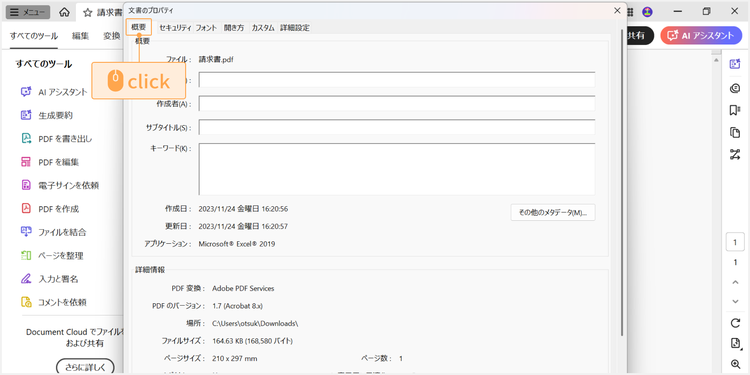The width and height of the screenshot is (750, 375).
Task: Open the comments panel icon in right rail
Action: (x=735, y=88)
